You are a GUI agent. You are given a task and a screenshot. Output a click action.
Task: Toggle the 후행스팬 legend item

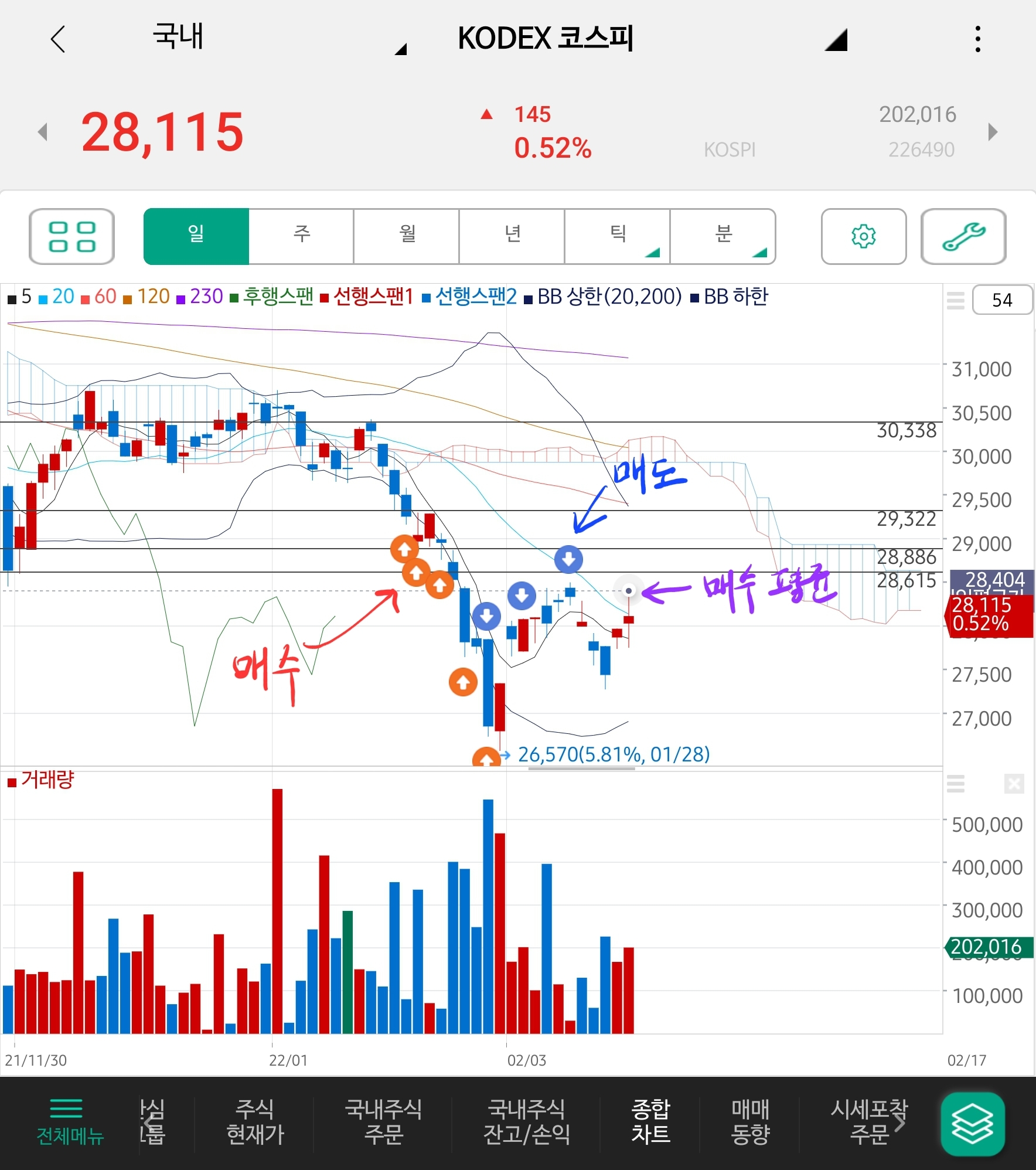tap(272, 297)
